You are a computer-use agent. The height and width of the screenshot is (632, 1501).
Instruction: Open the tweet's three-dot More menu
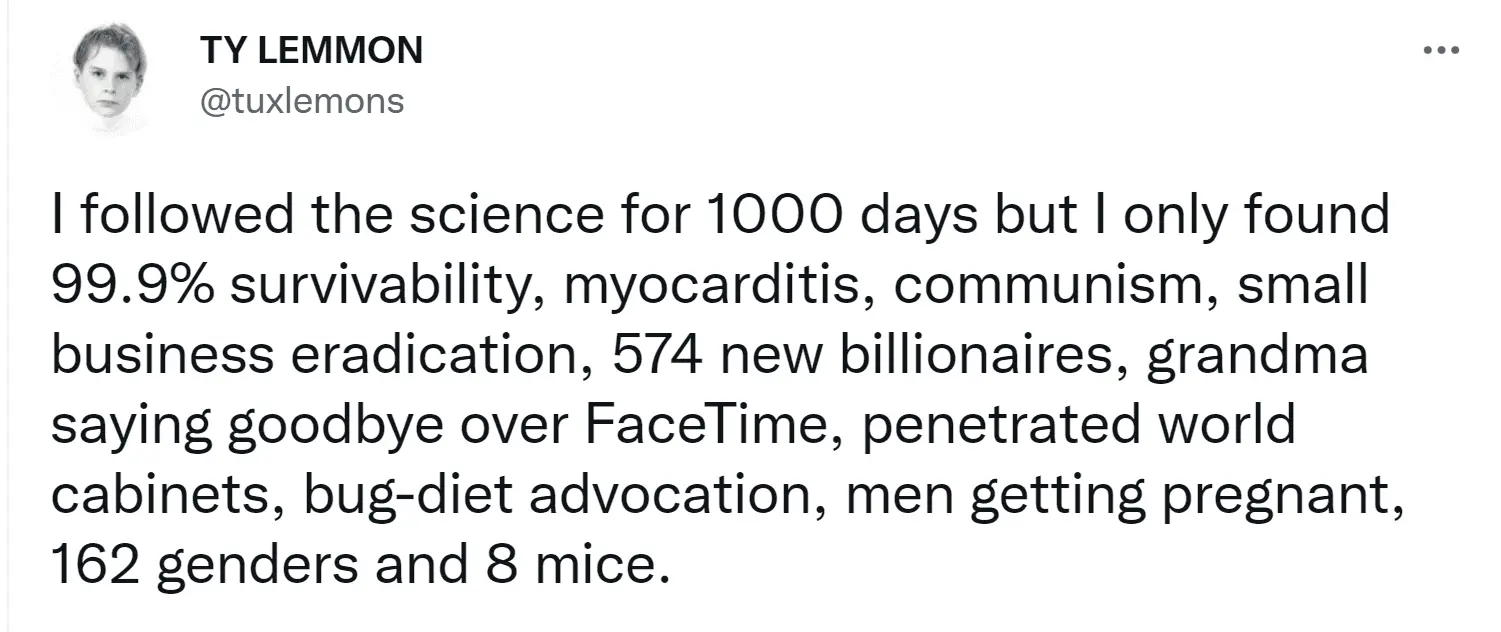(1444, 49)
